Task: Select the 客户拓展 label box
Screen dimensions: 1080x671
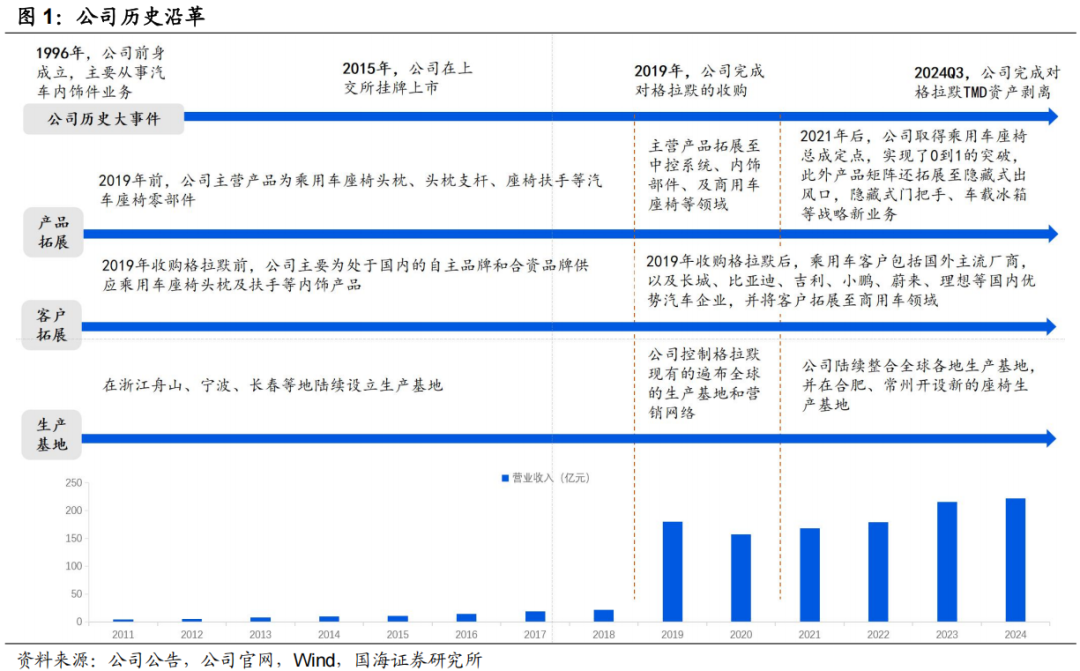Action: click(52, 325)
